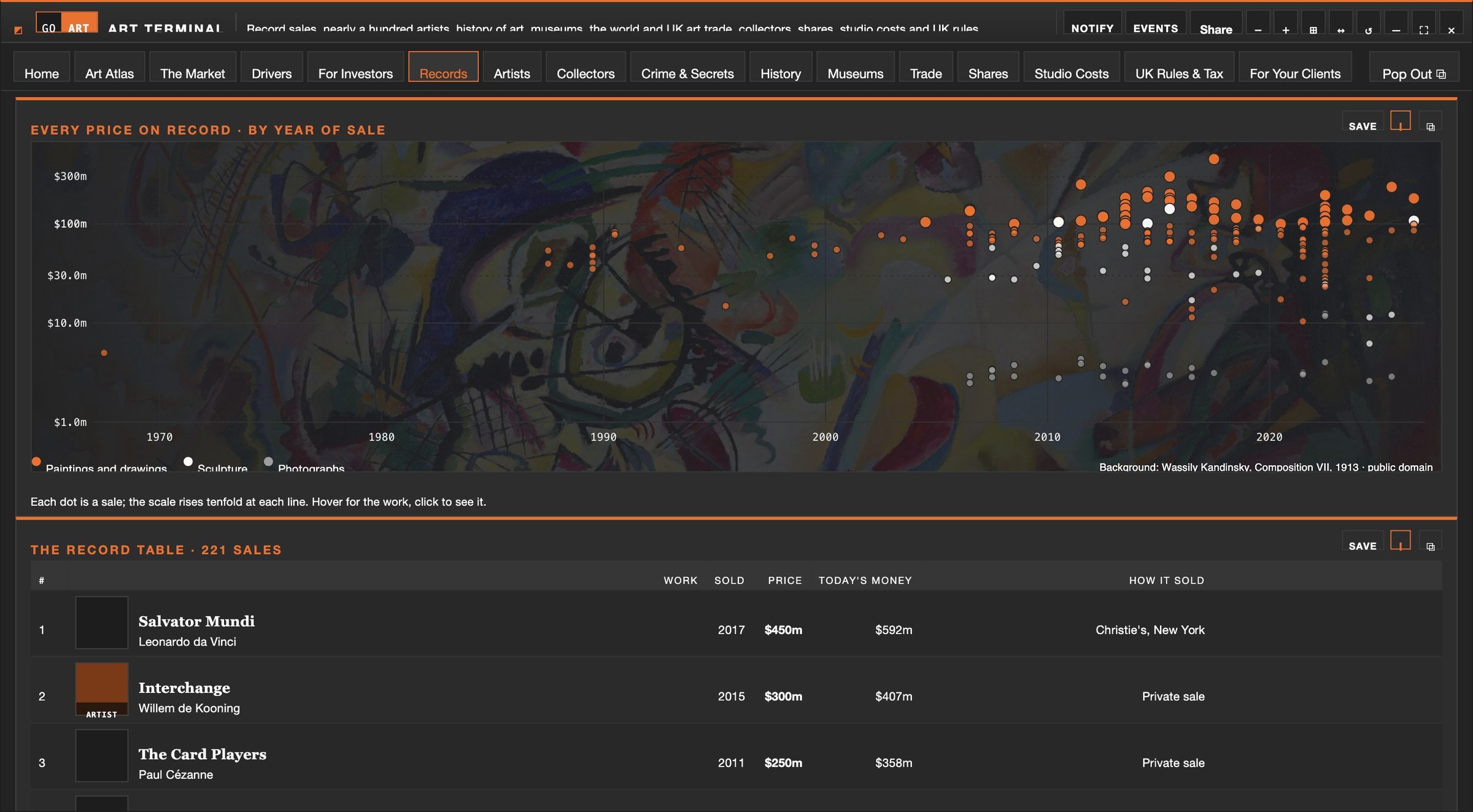Click the $450m price cell
This screenshot has height=812, width=1473.
coord(783,630)
